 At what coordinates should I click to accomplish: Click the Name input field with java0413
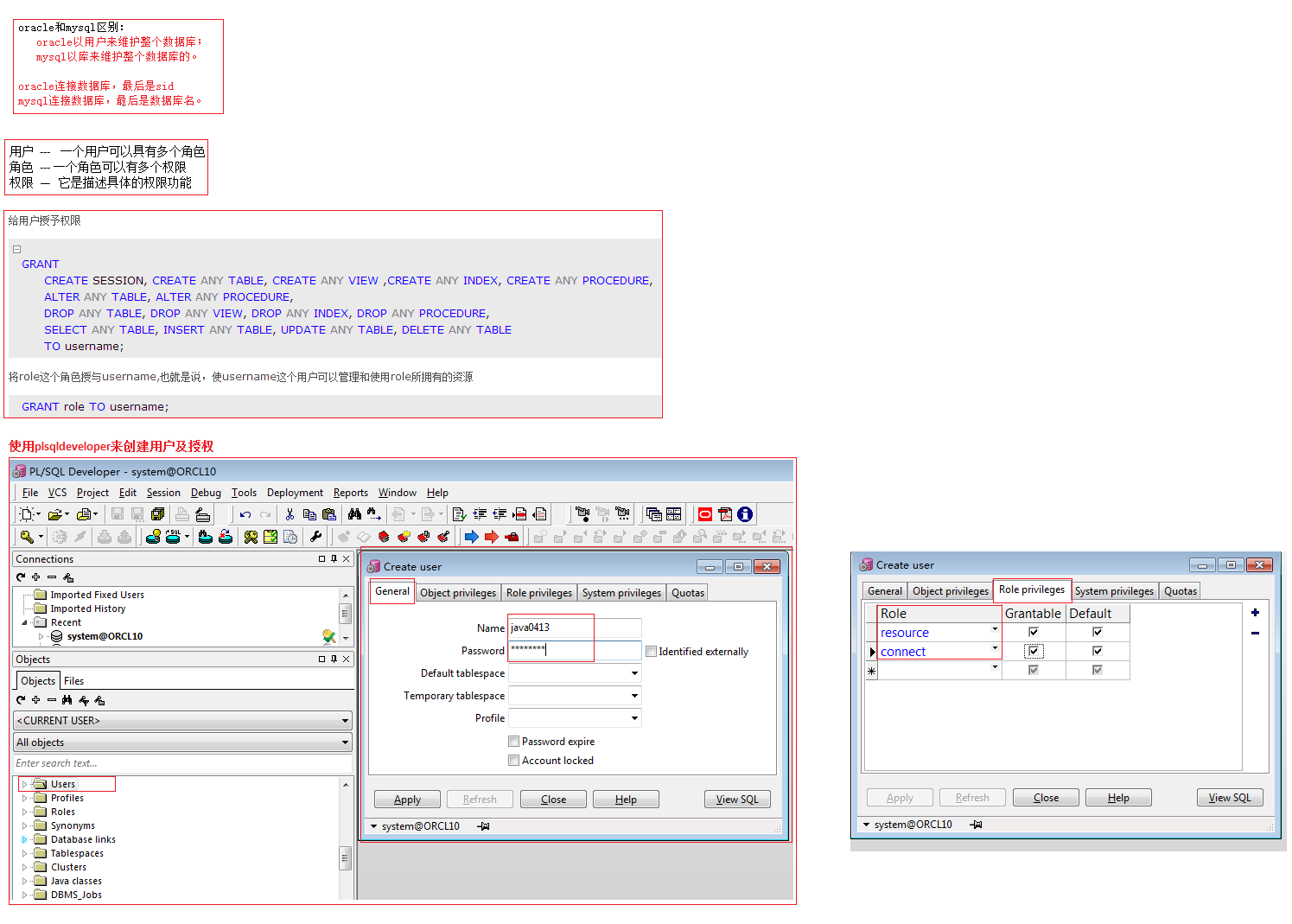(575, 628)
